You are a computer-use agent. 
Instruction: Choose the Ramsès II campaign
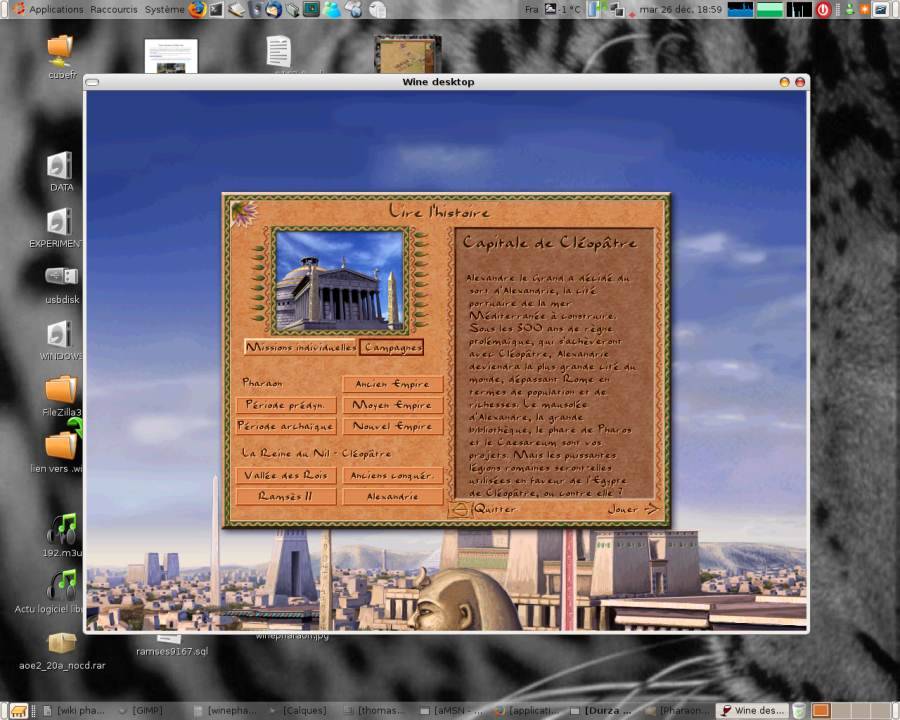click(286, 497)
